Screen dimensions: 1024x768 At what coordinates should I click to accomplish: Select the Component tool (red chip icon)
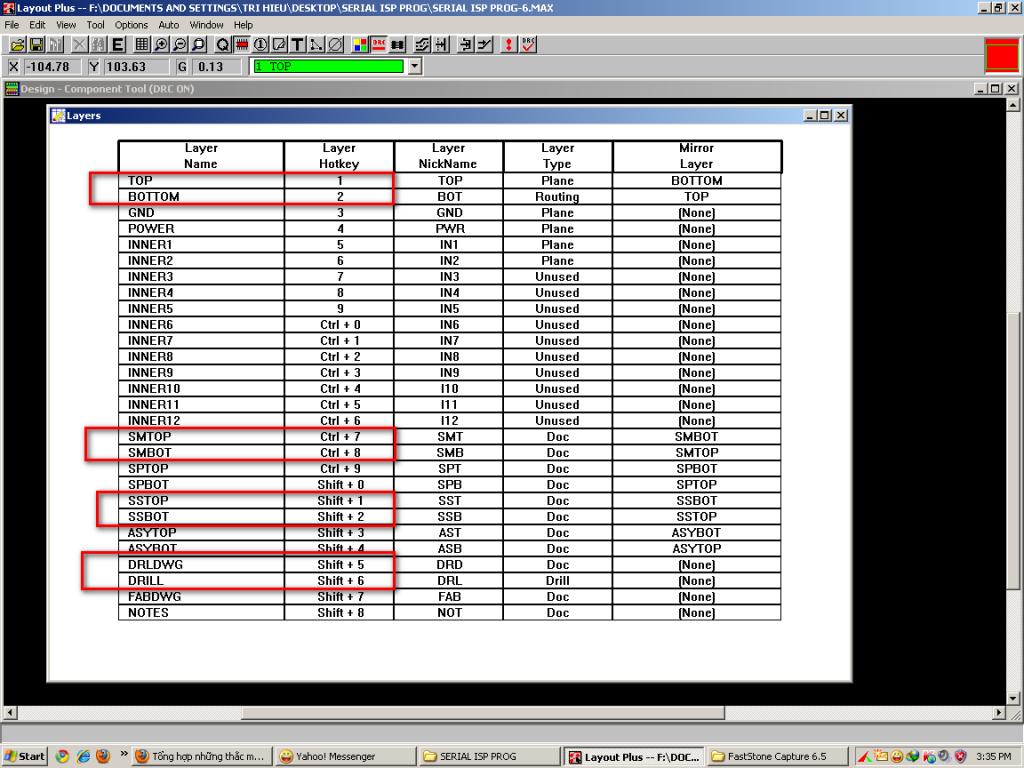(x=242, y=44)
